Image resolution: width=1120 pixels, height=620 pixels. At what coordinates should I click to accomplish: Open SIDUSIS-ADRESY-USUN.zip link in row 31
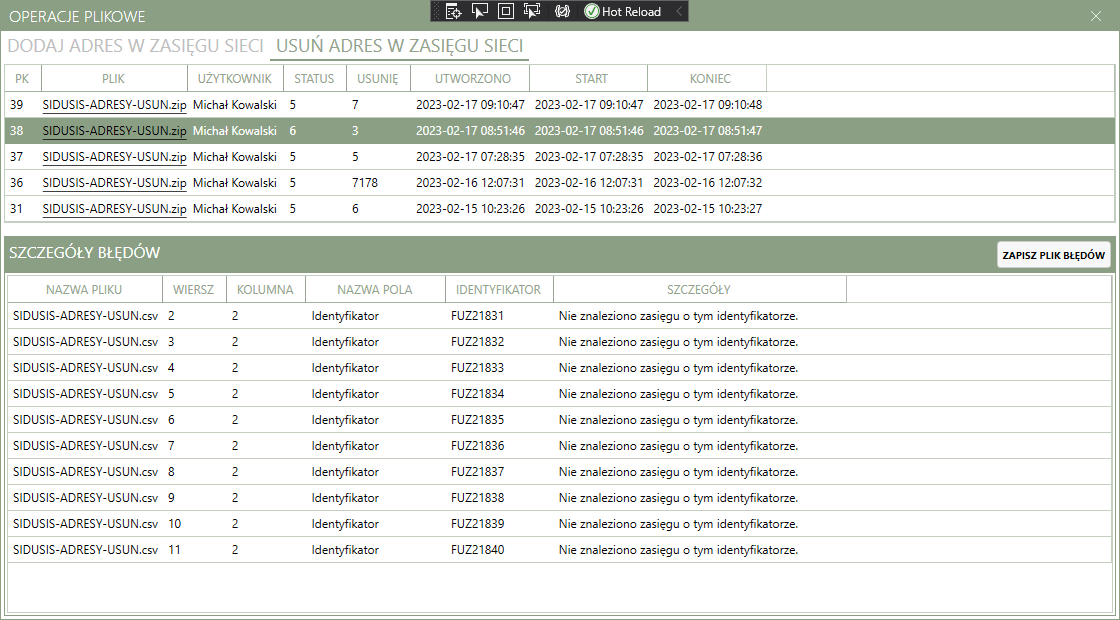coord(114,208)
